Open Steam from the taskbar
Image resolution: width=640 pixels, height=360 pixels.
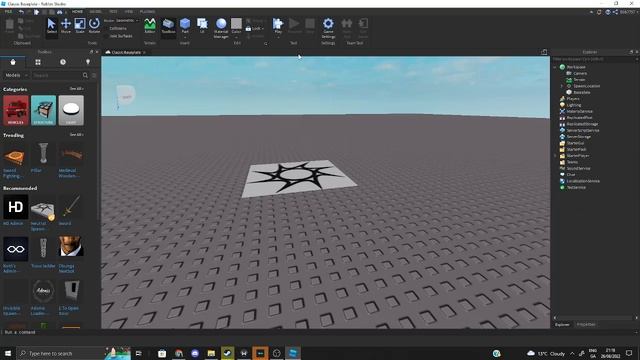pos(227,353)
